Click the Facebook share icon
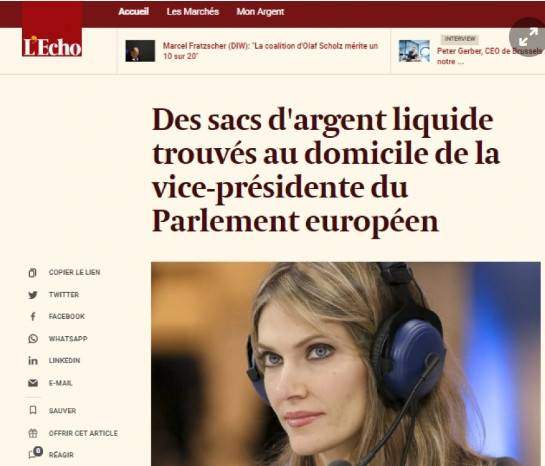The image size is (545, 466). click(x=33, y=317)
